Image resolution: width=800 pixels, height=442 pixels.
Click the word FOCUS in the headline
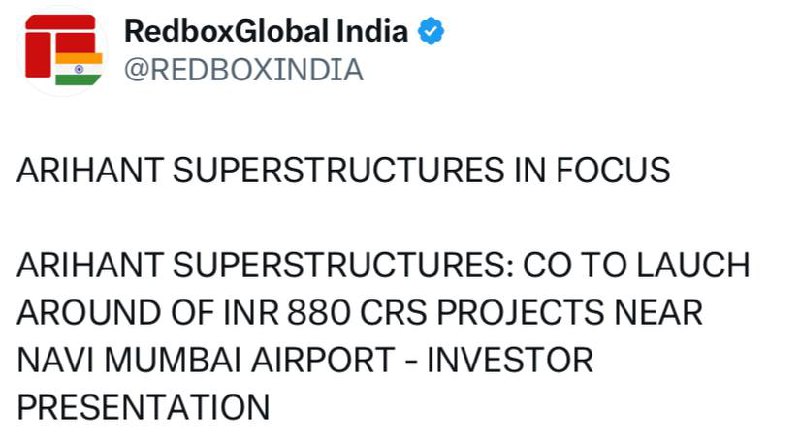[x=613, y=170]
